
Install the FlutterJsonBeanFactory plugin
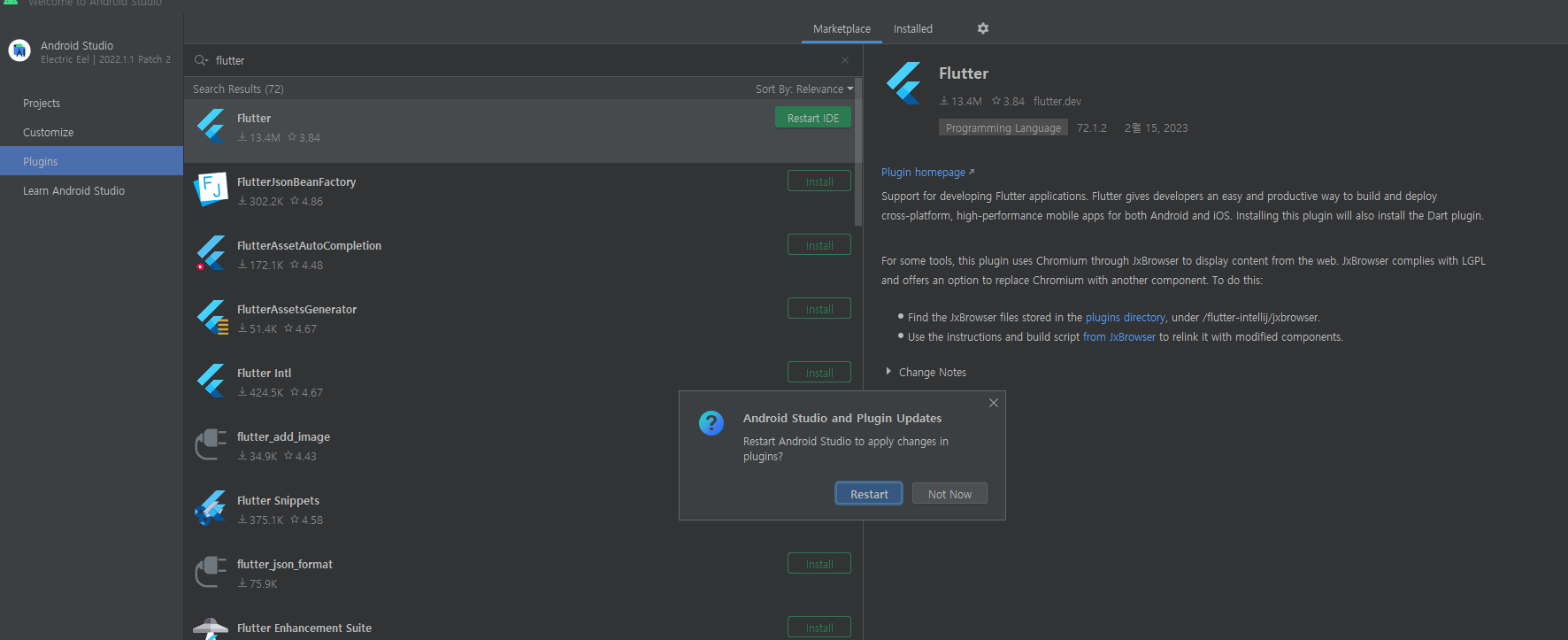[819, 181]
